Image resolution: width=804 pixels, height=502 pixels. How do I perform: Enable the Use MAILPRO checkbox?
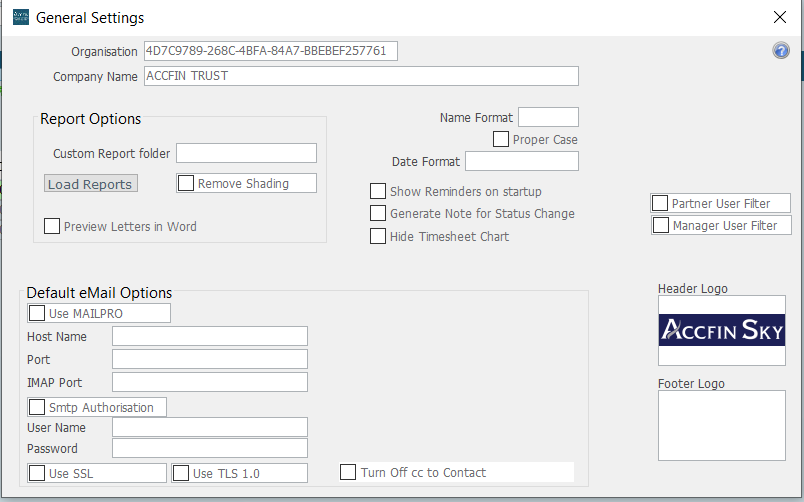(37, 313)
